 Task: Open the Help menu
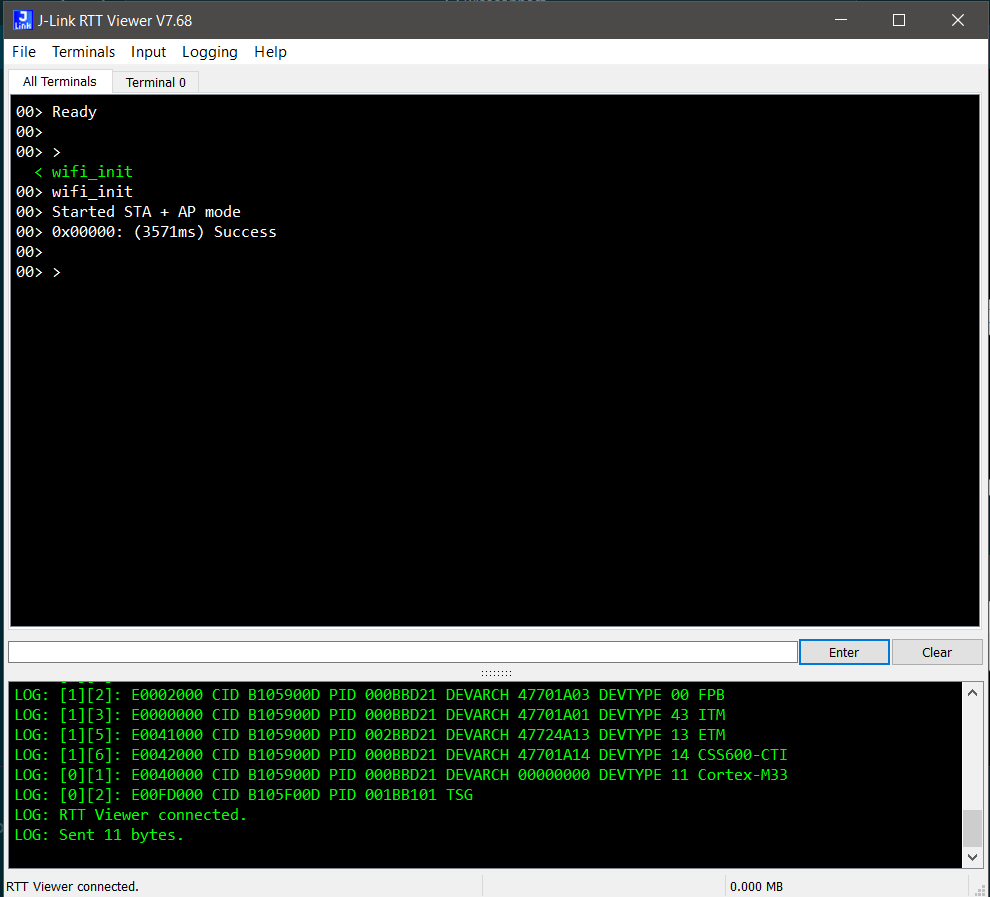(270, 52)
